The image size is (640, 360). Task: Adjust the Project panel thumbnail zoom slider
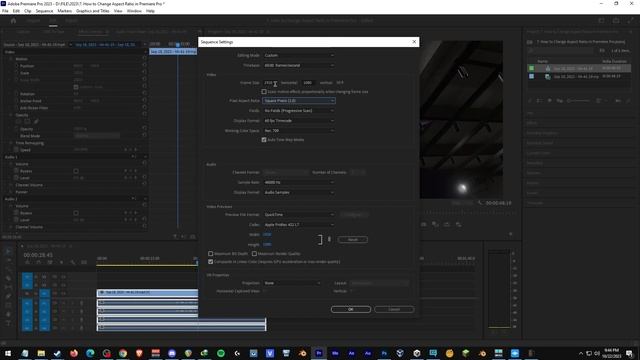click(x=579, y=100)
